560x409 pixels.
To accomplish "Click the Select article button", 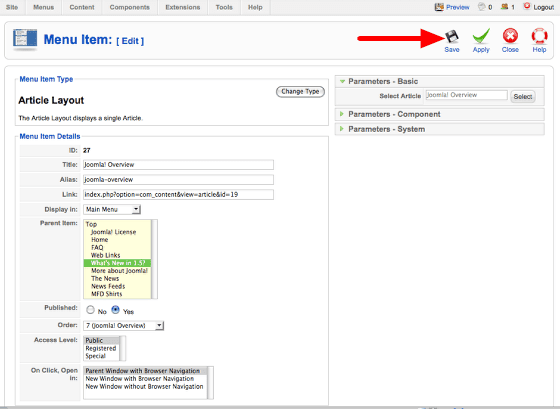I will (x=523, y=96).
